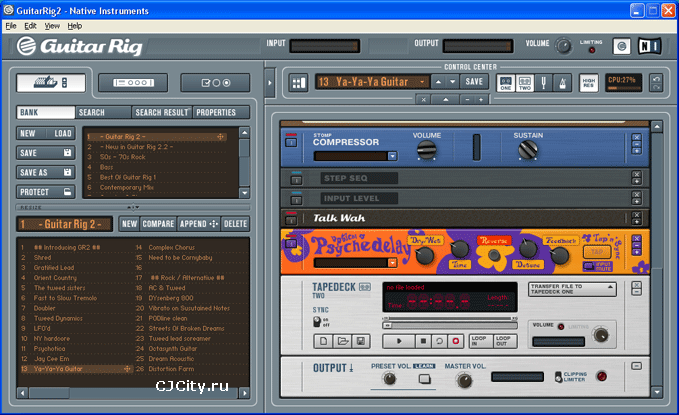Click SAVE AS for the bank
The height and width of the screenshot is (415, 679).
point(45,172)
